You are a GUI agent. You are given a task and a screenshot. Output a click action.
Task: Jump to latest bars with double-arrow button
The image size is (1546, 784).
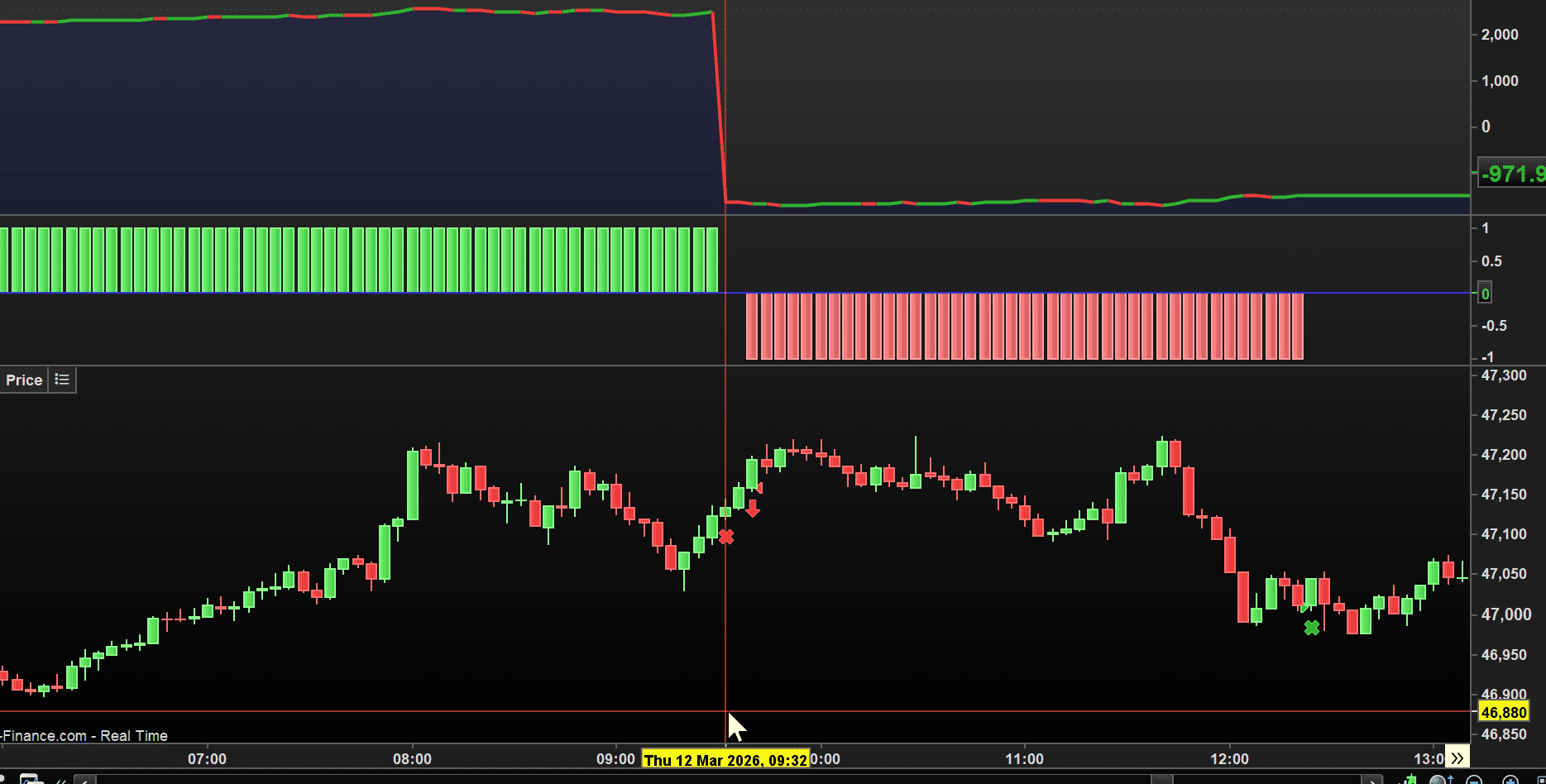(1457, 758)
